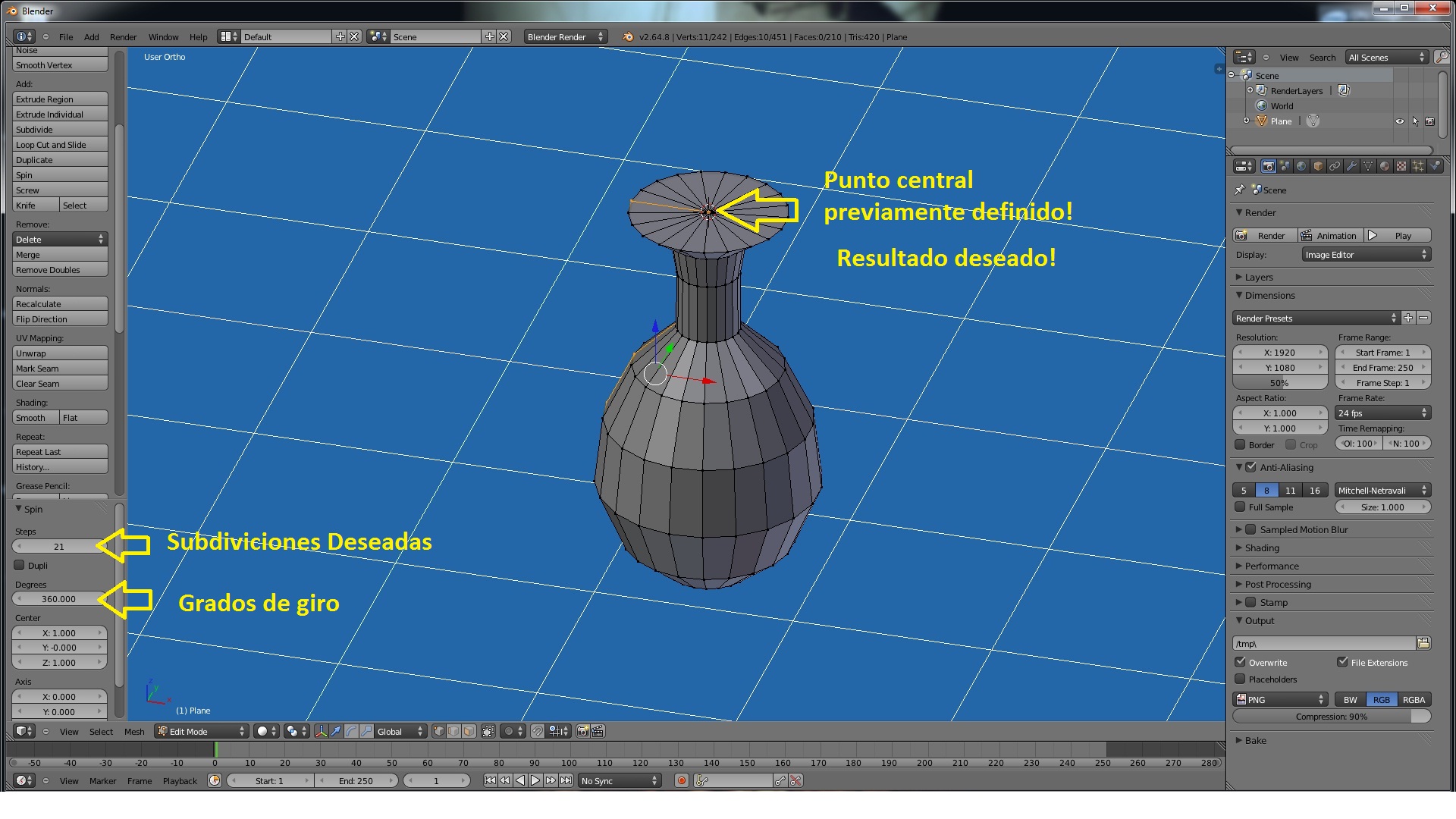Click the OpenGL render camera icon
Viewport: 1456px width, 819px height.
coord(582,732)
